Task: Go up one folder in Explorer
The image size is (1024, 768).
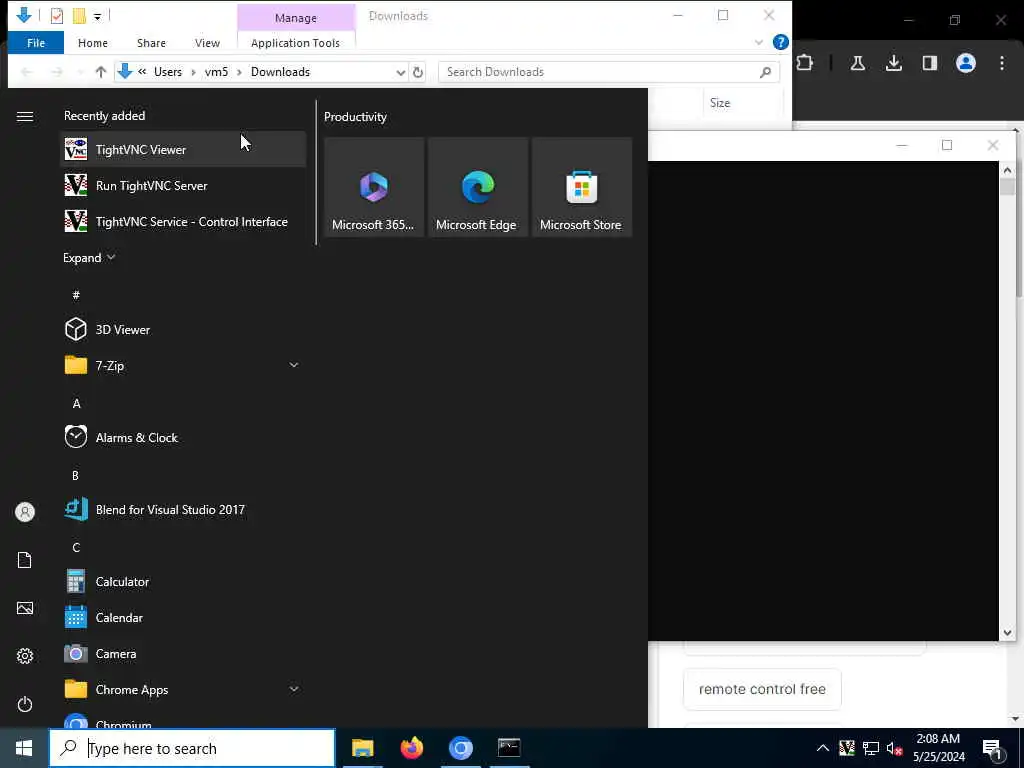Action: [101, 72]
